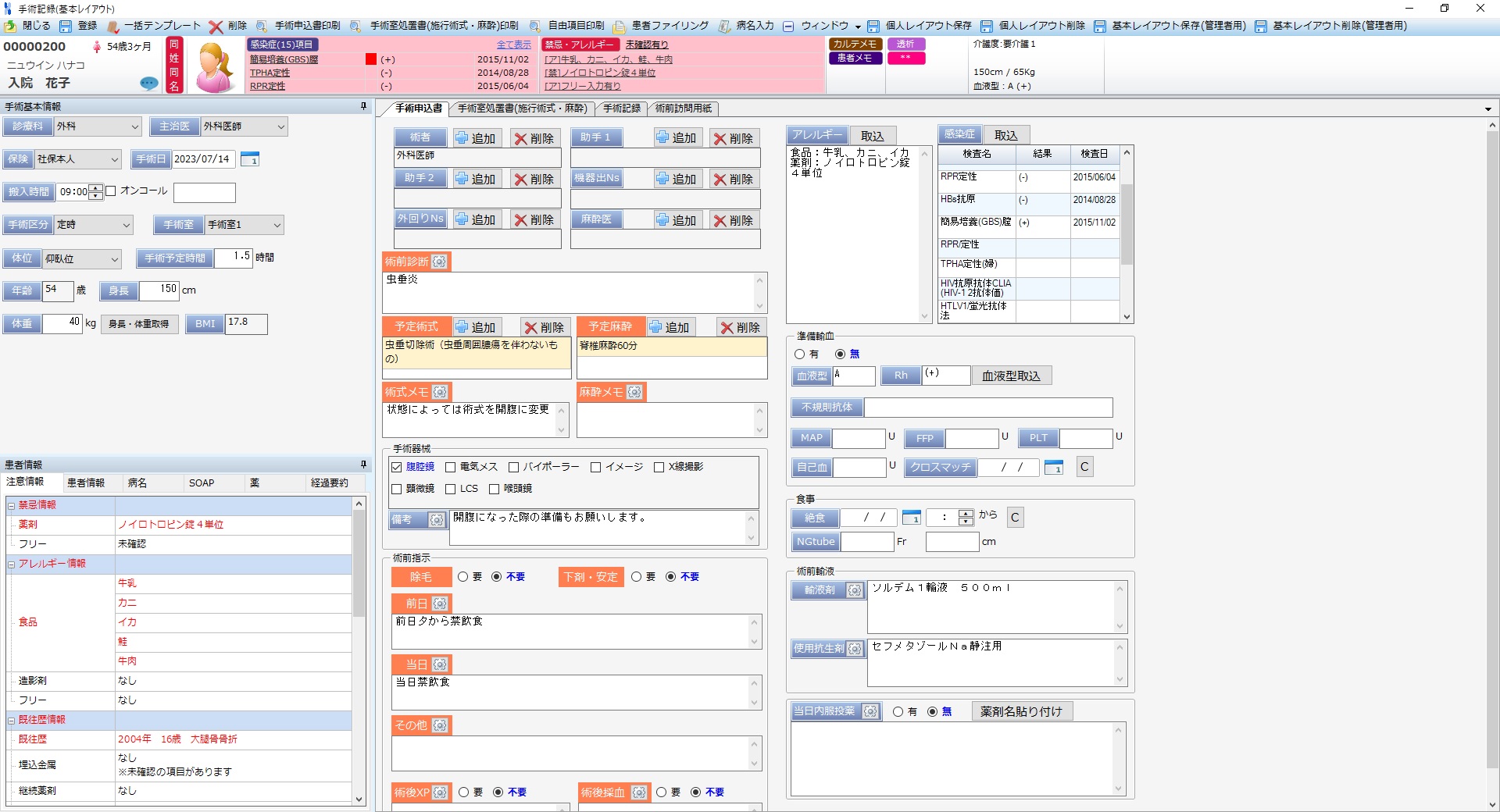Image resolution: width=1500 pixels, height=812 pixels.
Task: Click the 搬入時間 up stepper arrow
Action: tap(95, 188)
